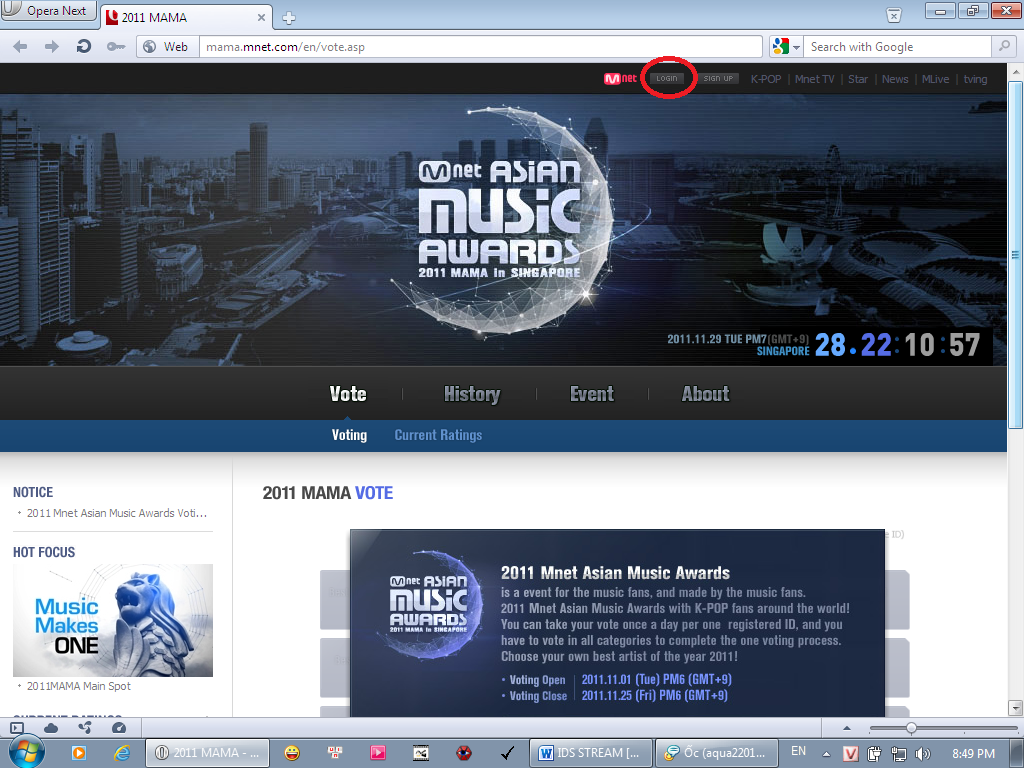
Task: Click the 2011 MAMA Opera taskbar button
Action: tap(206, 753)
